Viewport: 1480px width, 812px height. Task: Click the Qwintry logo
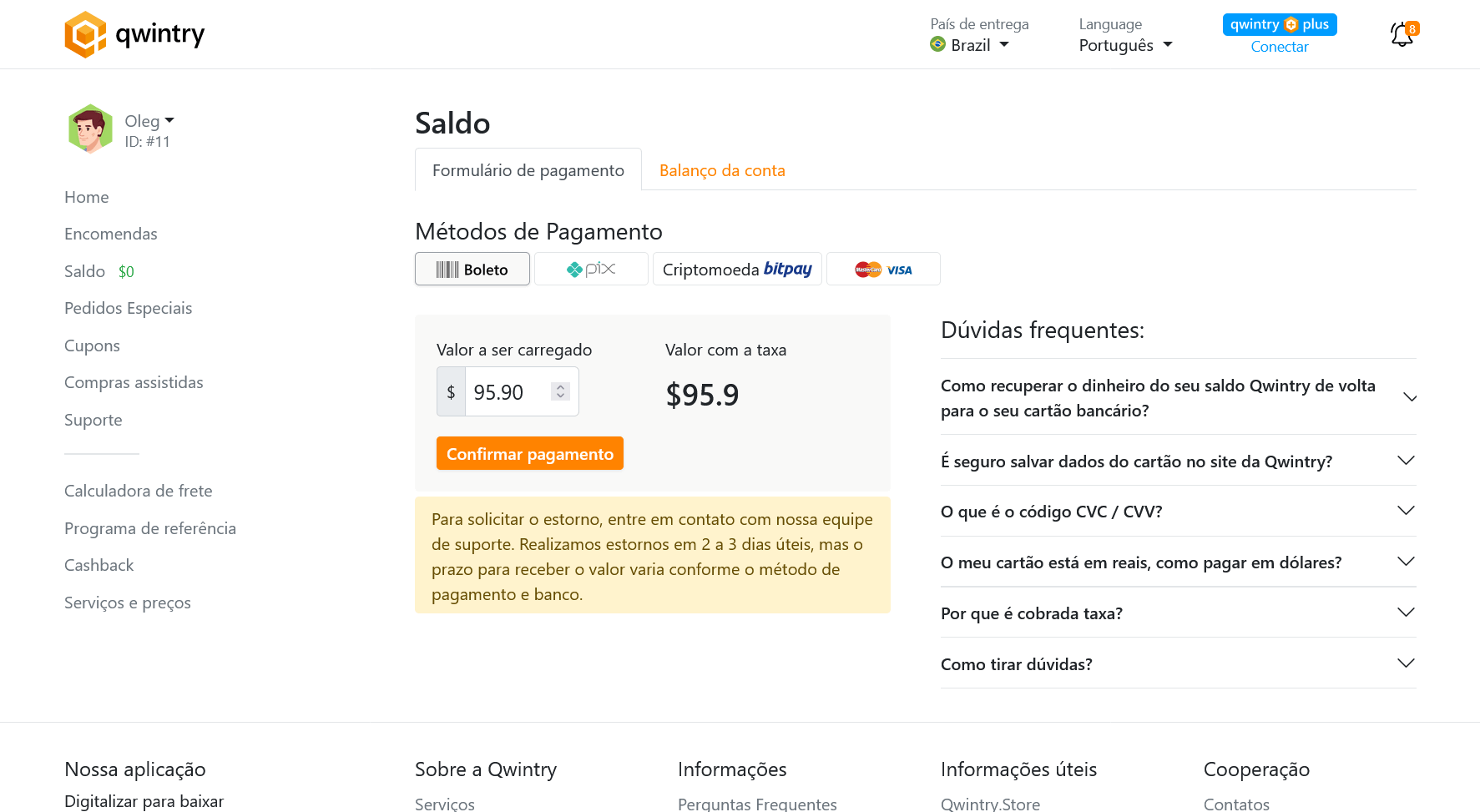pos(134,34)
